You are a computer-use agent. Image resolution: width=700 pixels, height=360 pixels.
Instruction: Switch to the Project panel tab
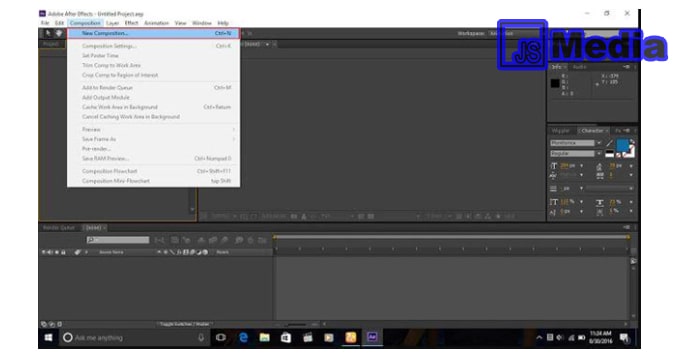(50, 44)
